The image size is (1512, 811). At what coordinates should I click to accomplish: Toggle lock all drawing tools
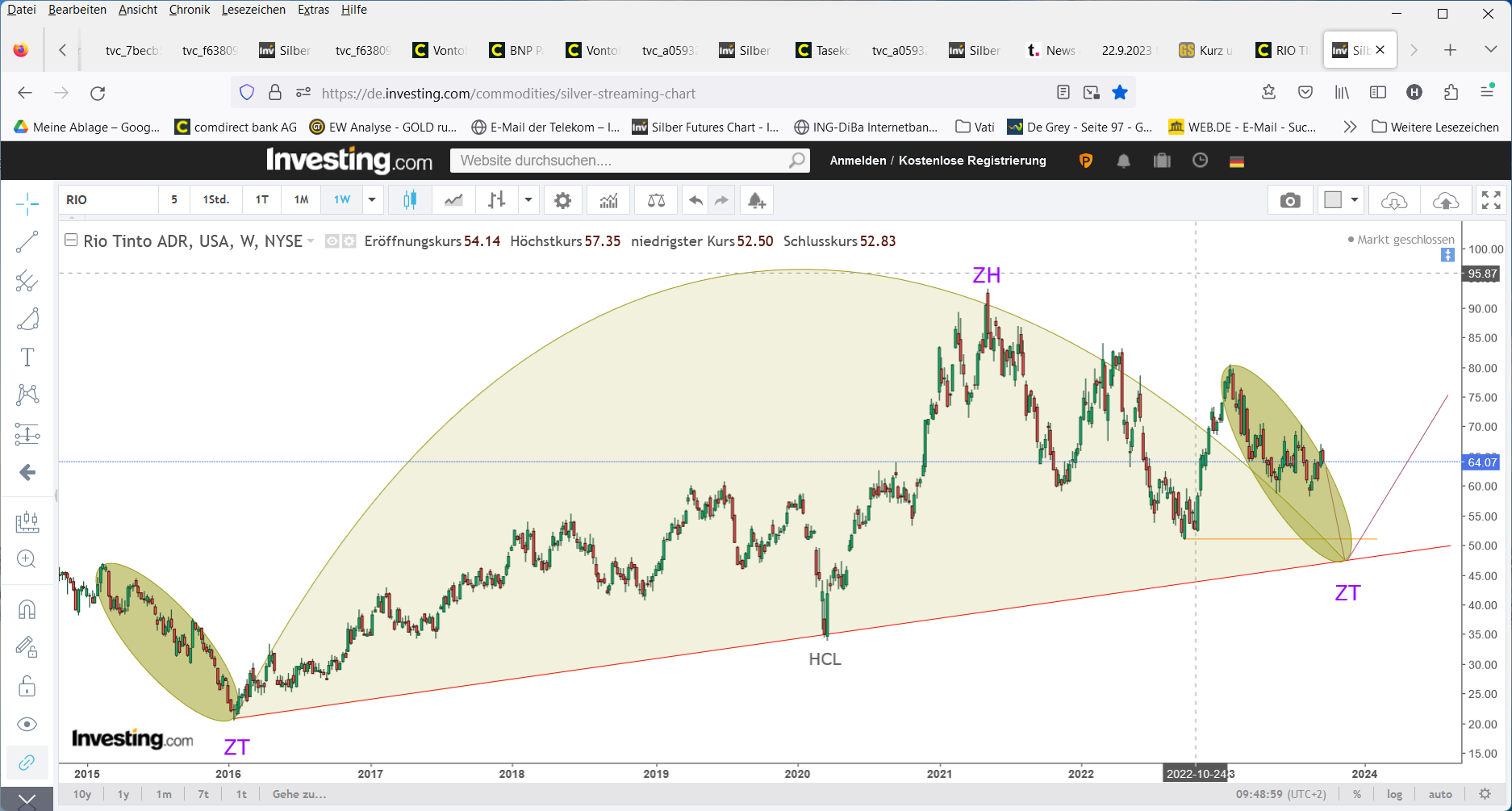click(27, 686)
